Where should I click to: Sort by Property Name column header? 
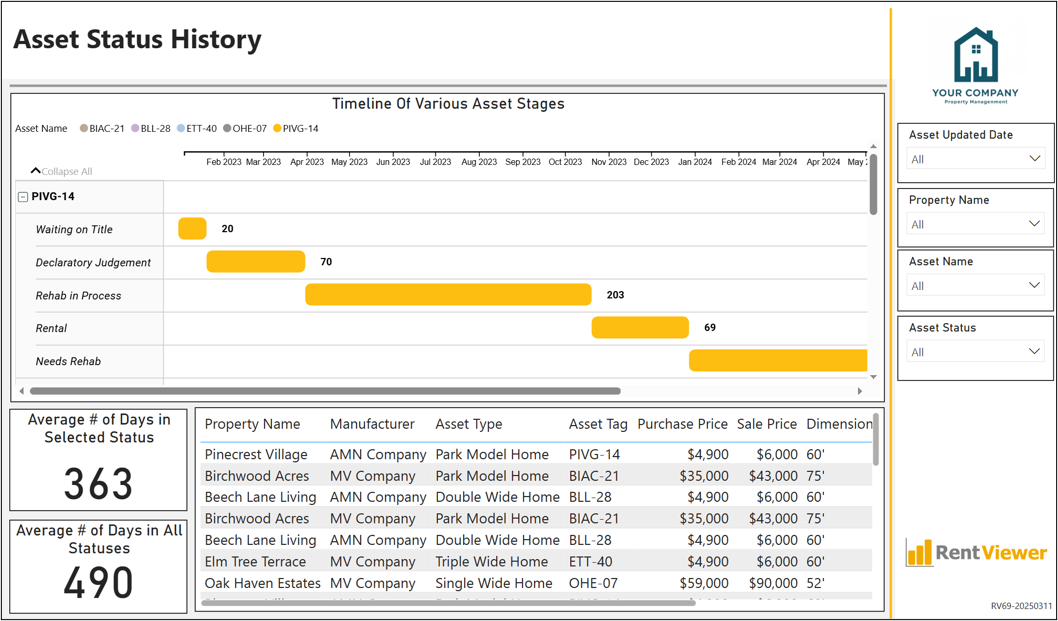[x=252, y=424]
